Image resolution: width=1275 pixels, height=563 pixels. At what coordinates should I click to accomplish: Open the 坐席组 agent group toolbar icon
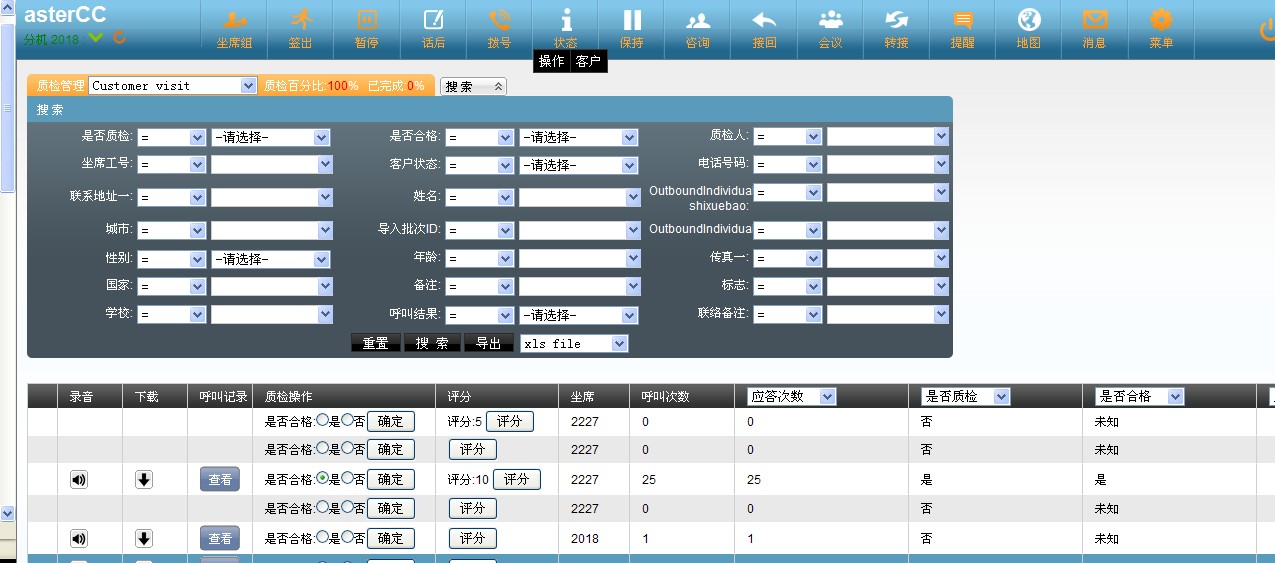click(x=234, y=28)
